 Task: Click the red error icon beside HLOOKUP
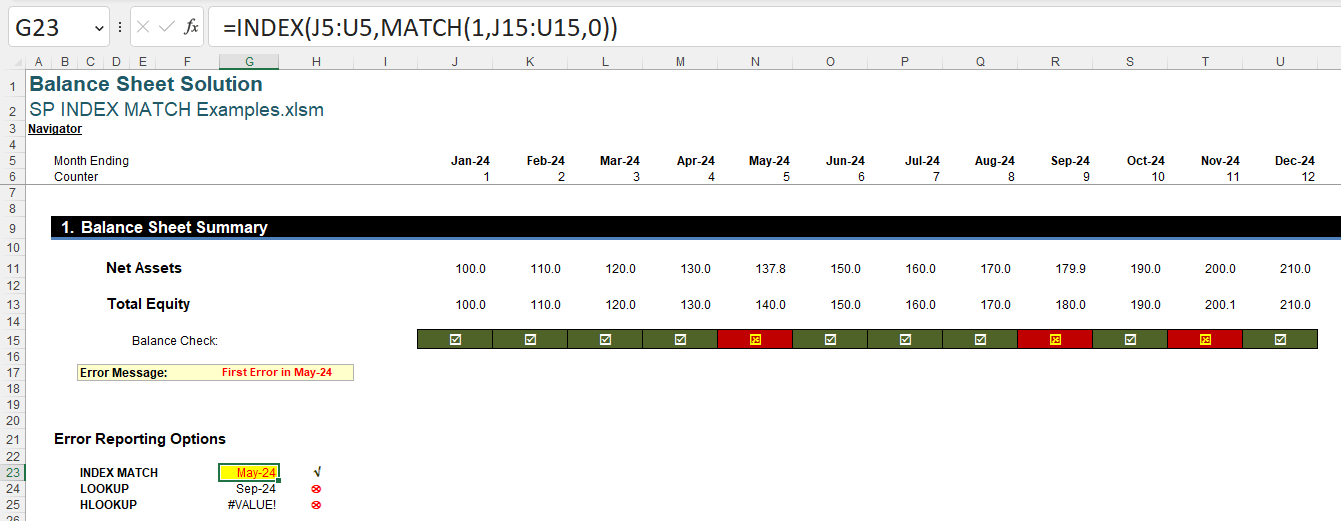(316, 505)
